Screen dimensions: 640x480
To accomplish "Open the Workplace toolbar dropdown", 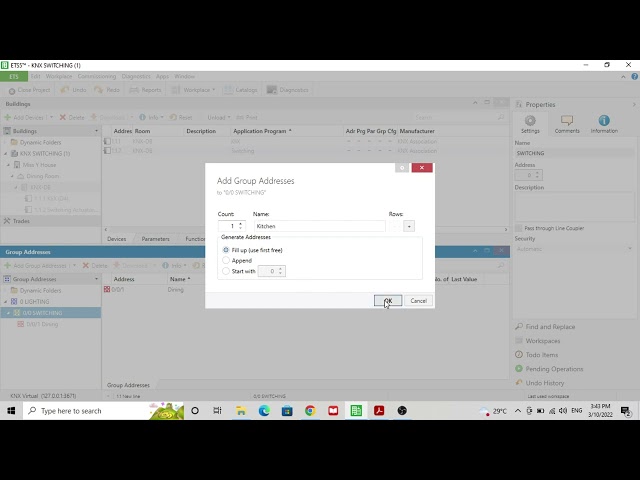I will point(193,90).
